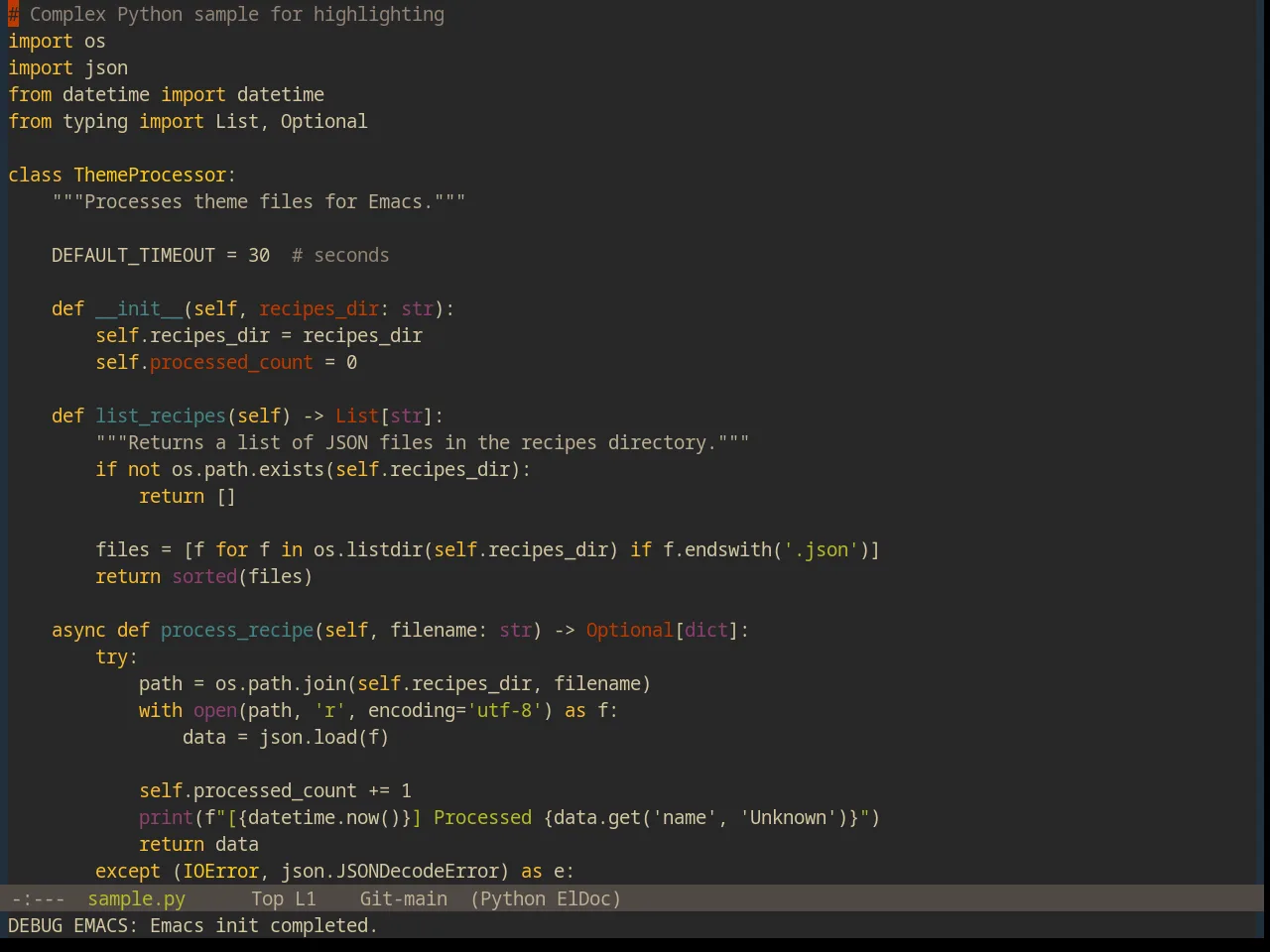Click the 'return data' statement
The image size is (1270, 952).
pyautogui.click(x=198, y=844)
